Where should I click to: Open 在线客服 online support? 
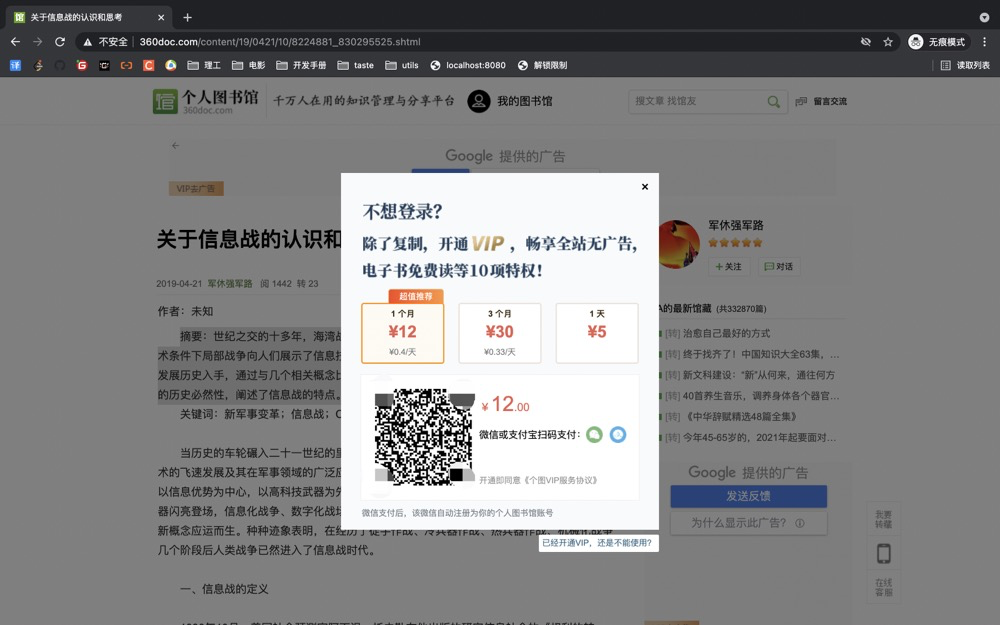point(883,587)
